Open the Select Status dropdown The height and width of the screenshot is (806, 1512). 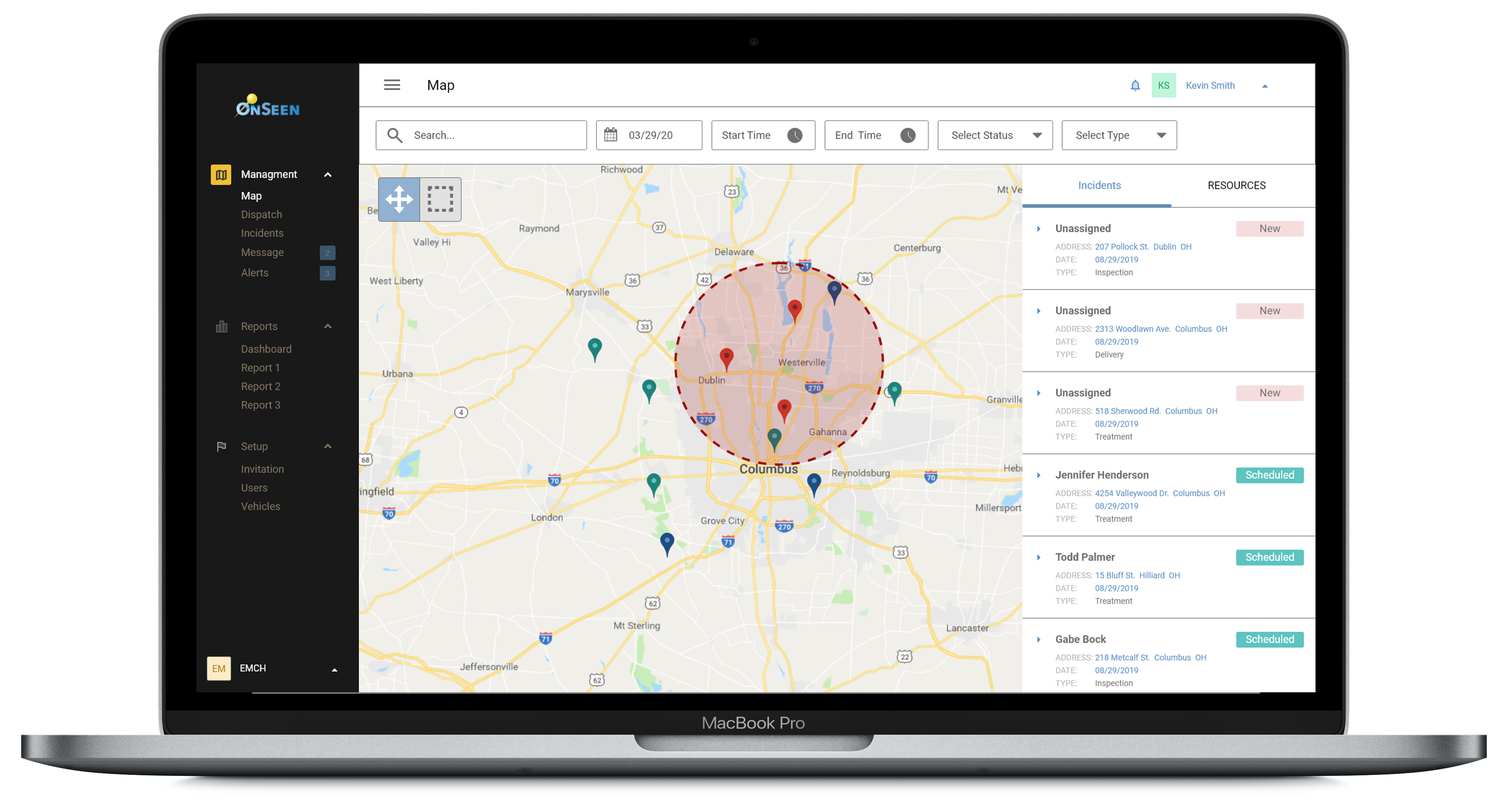(x=995, y=135)
